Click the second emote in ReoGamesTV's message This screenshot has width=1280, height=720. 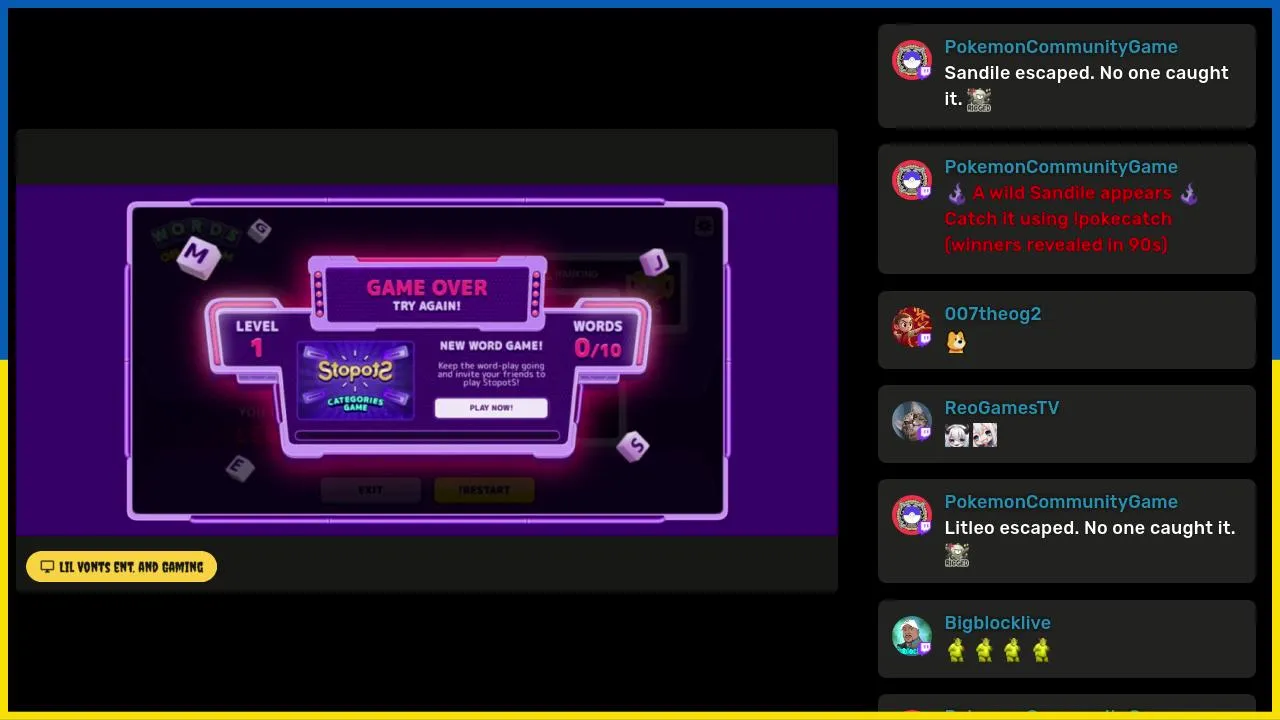coord(985,435)
